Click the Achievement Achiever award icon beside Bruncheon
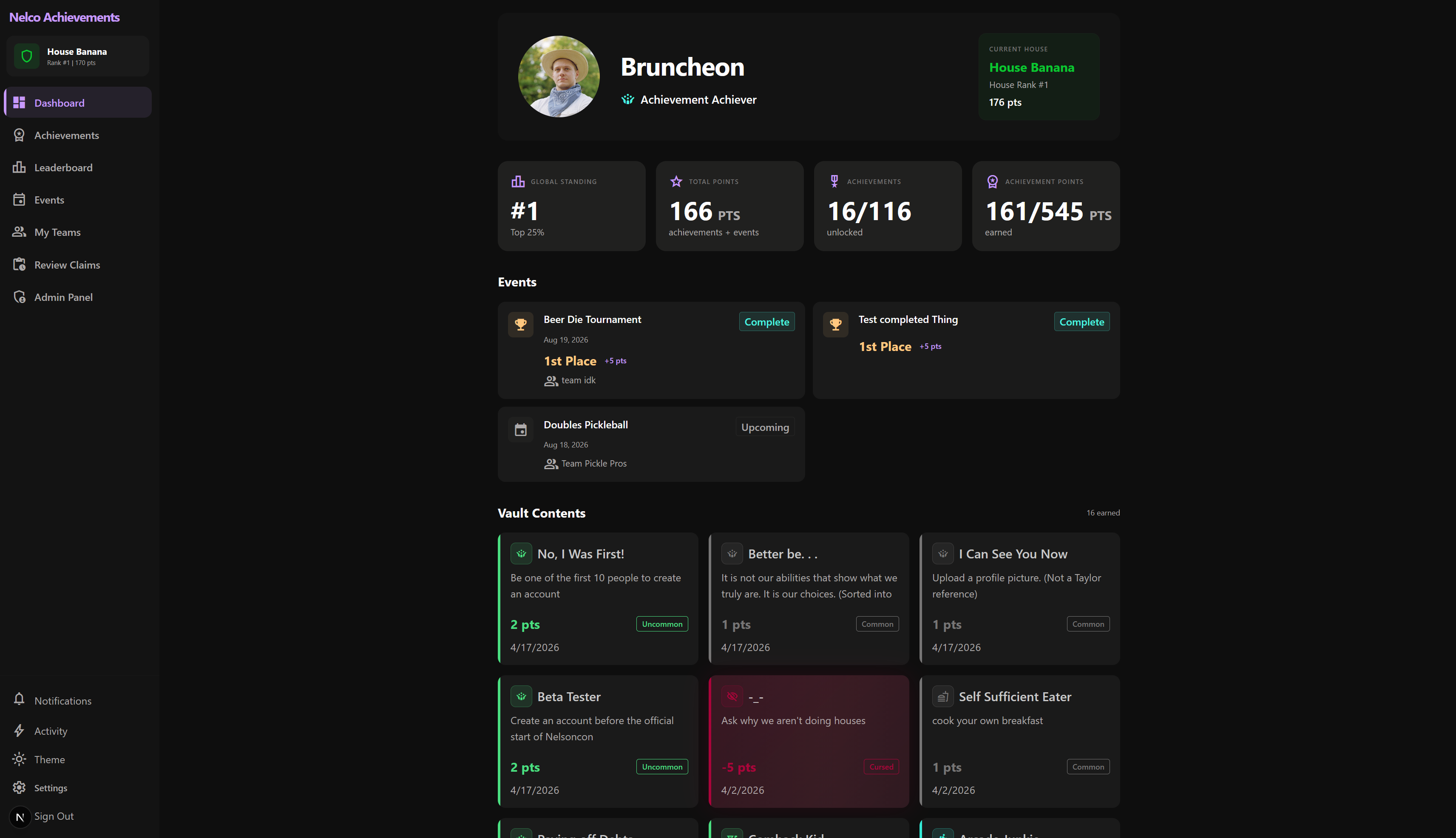Screen dimensions: 1456x838 pyautogui.click(x=627, y=99)
